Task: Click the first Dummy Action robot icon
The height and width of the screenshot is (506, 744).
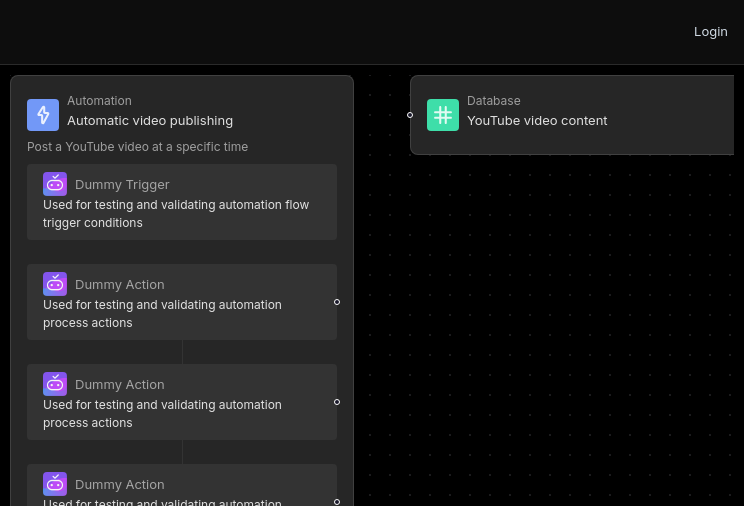Action: 55,284
